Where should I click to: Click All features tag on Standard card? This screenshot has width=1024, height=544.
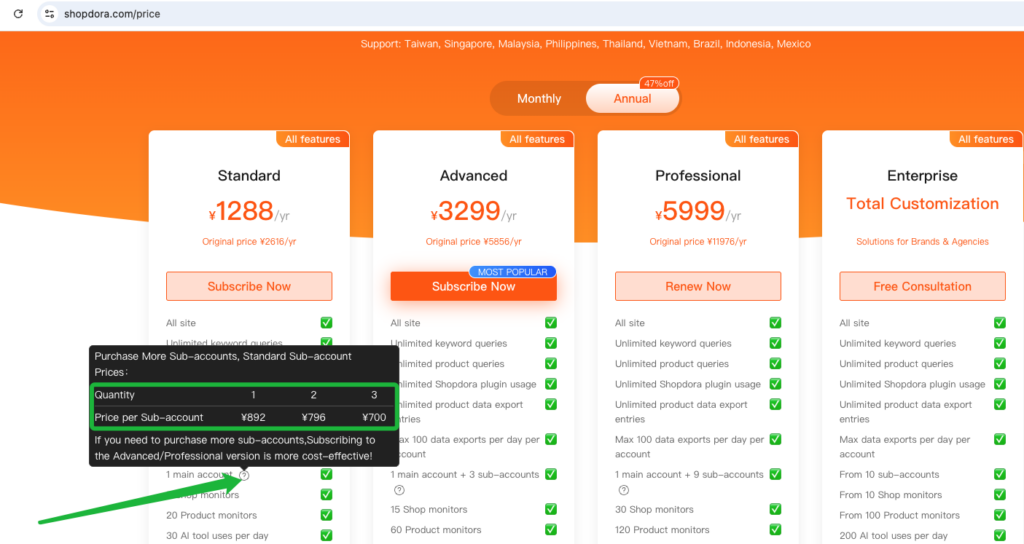312,139
